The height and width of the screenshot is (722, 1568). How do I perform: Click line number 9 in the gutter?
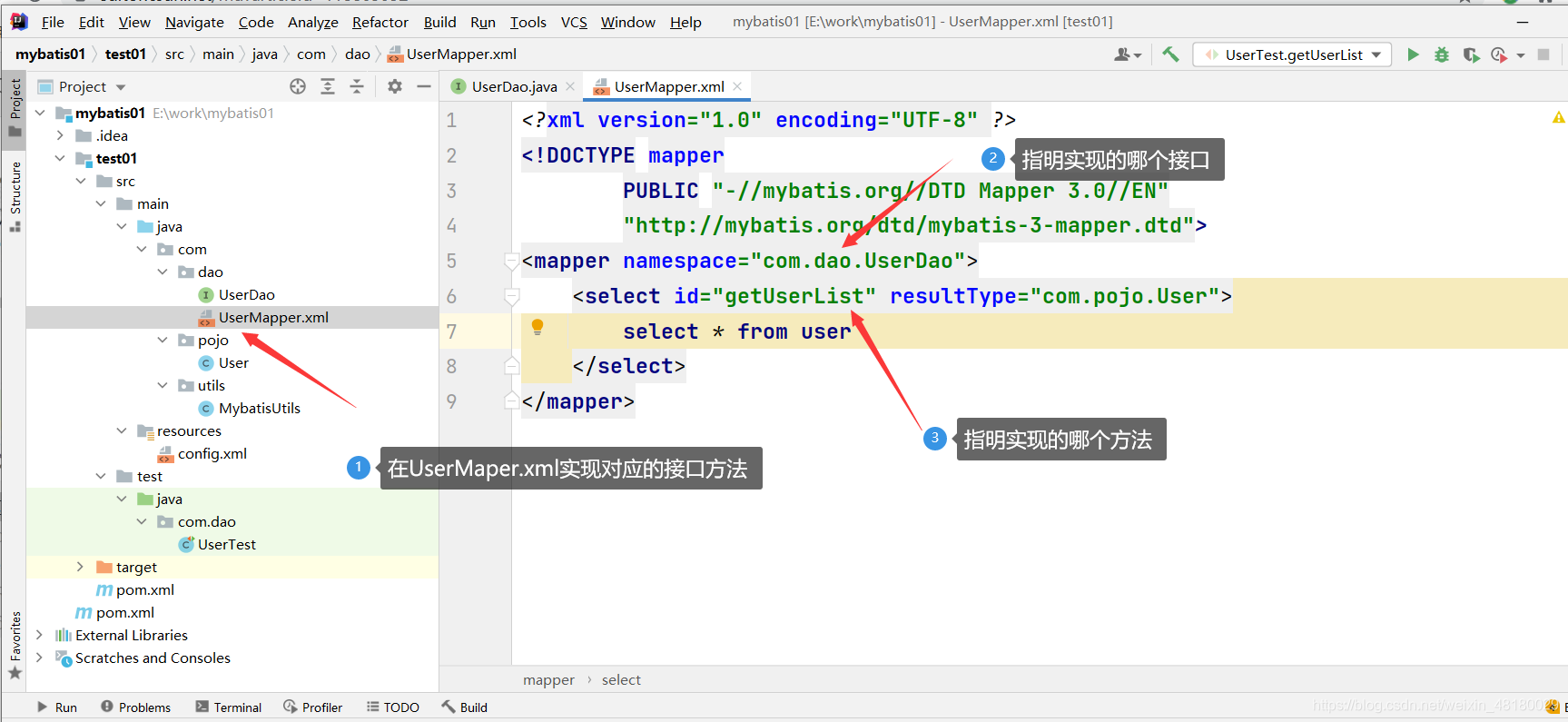(451, 401)
